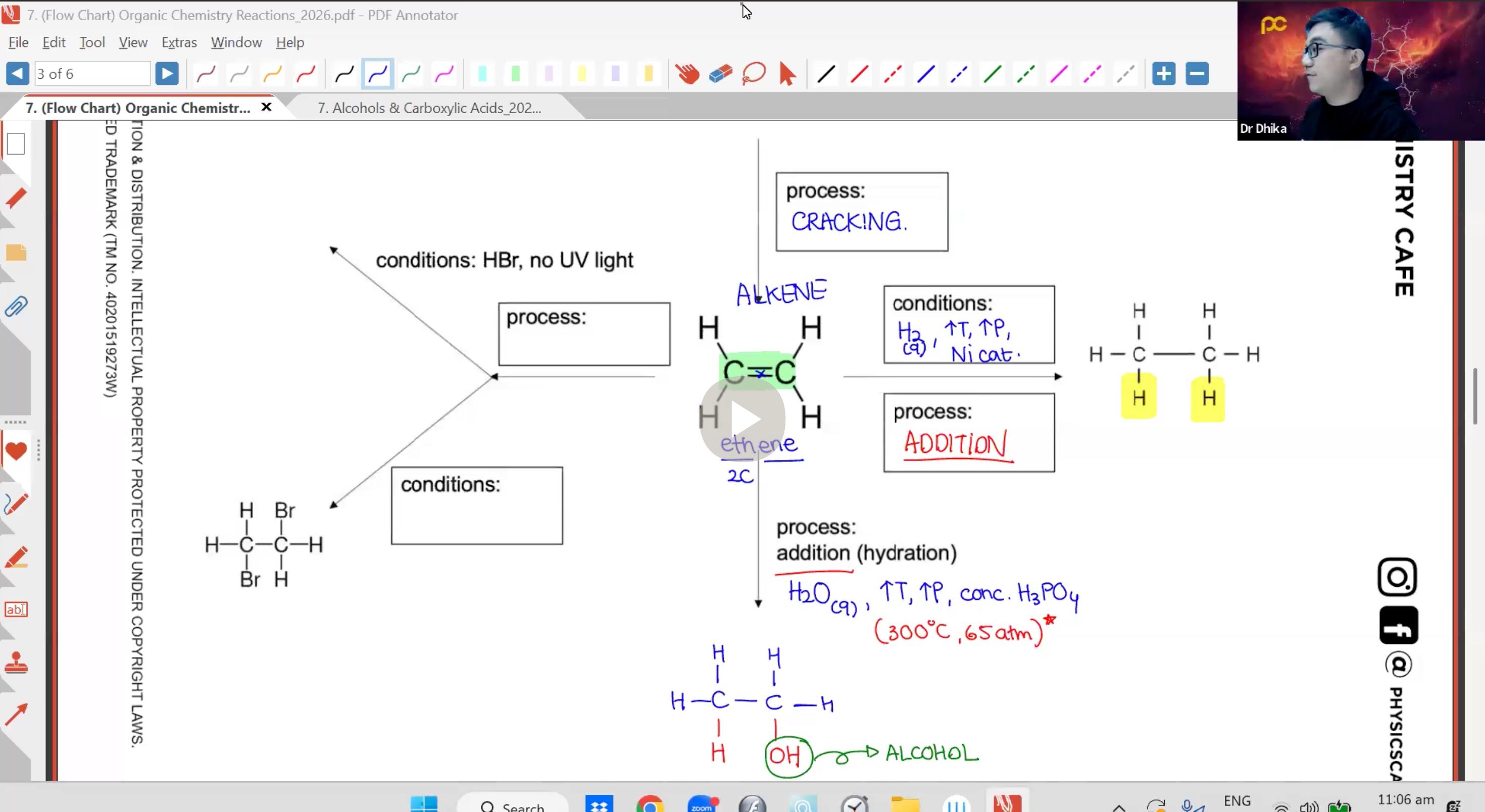
Task: Select the Flow Chart Organic Chemistry tab
Action: 138,108
